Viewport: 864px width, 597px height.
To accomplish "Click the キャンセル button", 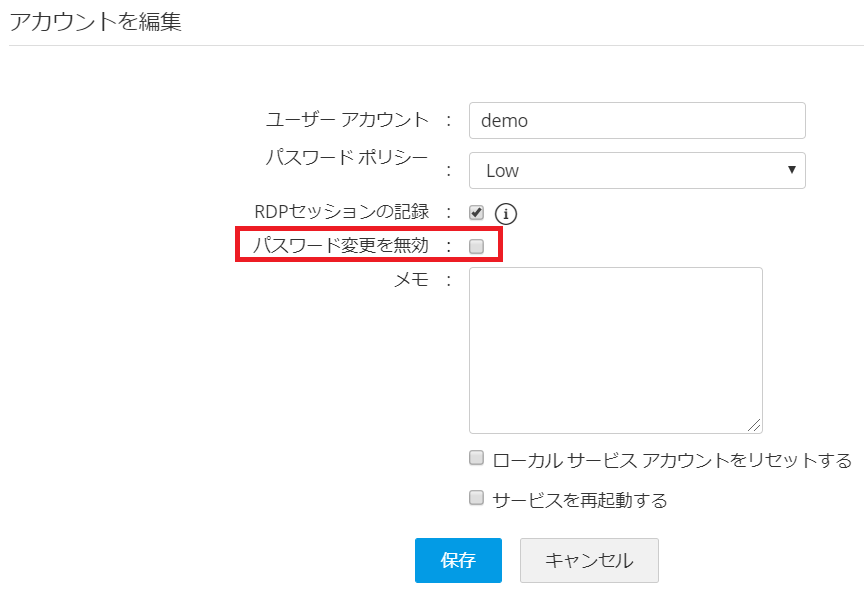I will pos(589,560).
